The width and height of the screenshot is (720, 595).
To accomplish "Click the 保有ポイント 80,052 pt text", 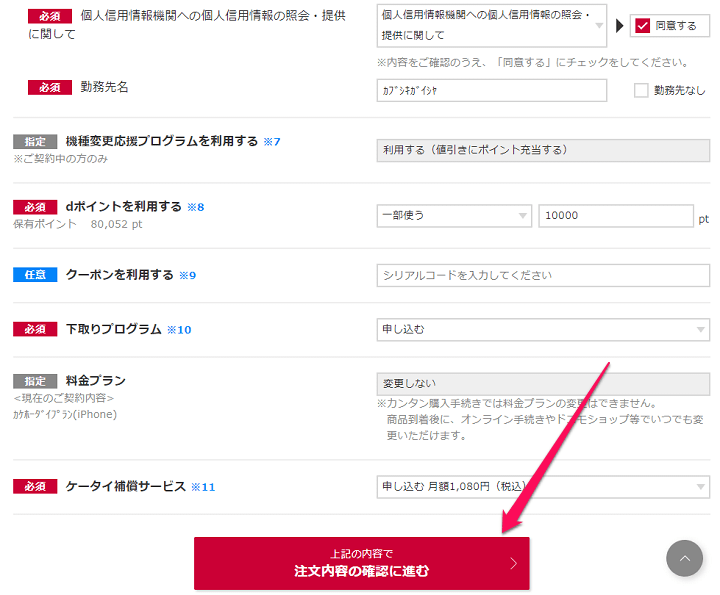I will [x=78, y=224].
